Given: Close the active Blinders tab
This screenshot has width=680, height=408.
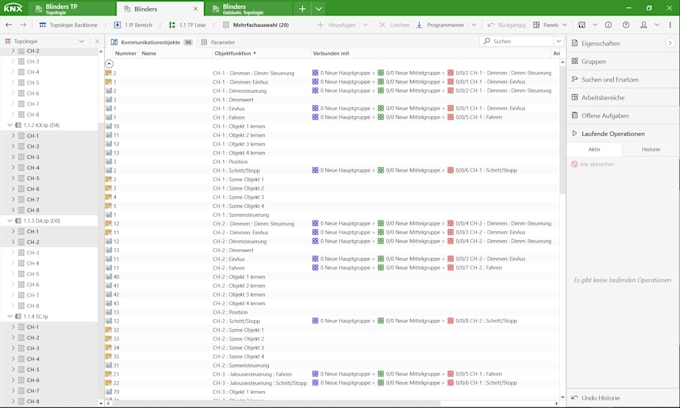Looking at the screenshot, I should pyautogui.click(x=196, y=9).
